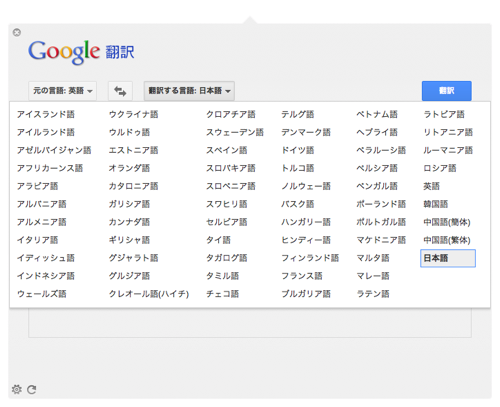Click the text input area below the list
This screenshot has width=500, height=407.
(250, 323)
